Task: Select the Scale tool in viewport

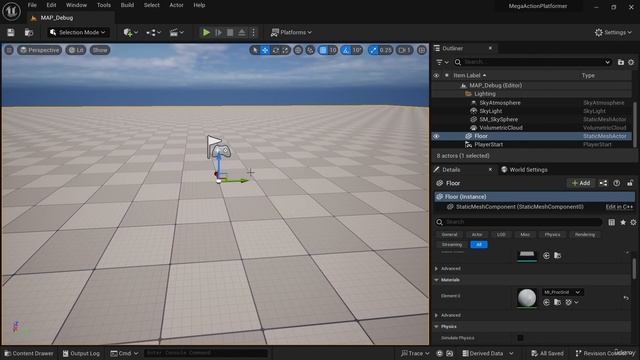Action: pyautogui.click(x=285, y=50)
